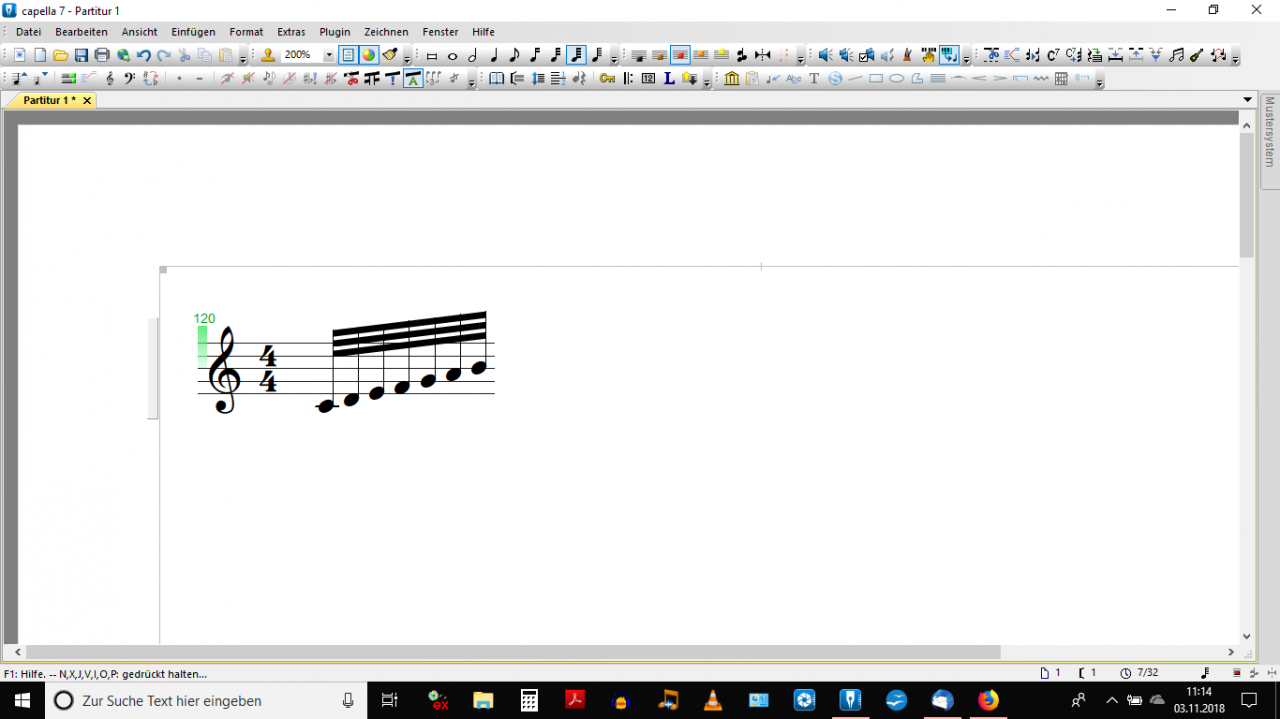The width and height of the screenshot is (1280, 719).
Task: Click the grid table drawing icon
Action: pyautogui.click(x=1061, y=78)
